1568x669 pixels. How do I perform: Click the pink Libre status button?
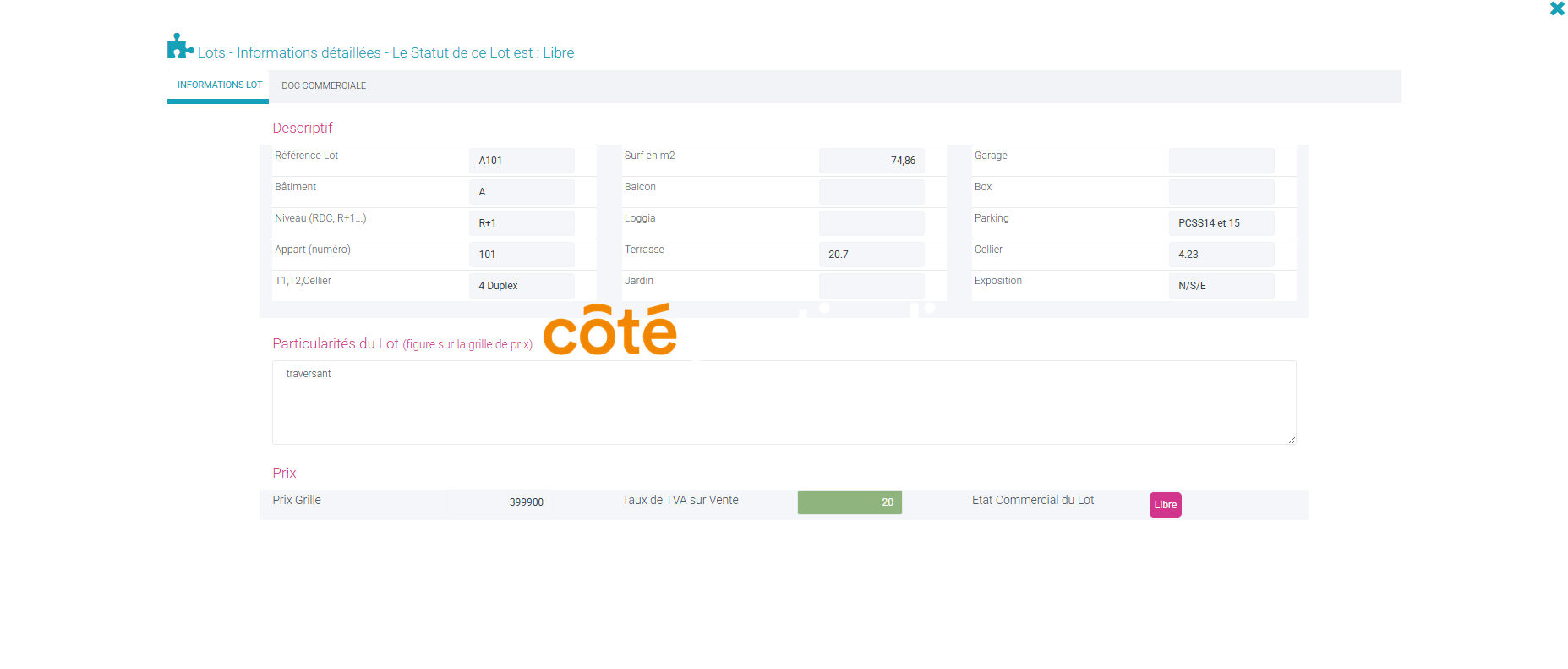click(x=1165, y=505)
